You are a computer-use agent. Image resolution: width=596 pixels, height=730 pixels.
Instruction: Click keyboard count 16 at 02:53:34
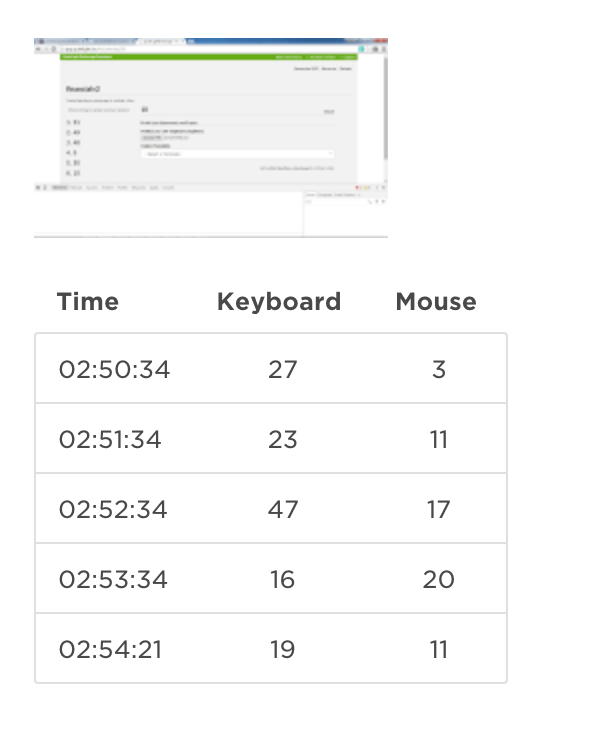(x=283, y=579)
